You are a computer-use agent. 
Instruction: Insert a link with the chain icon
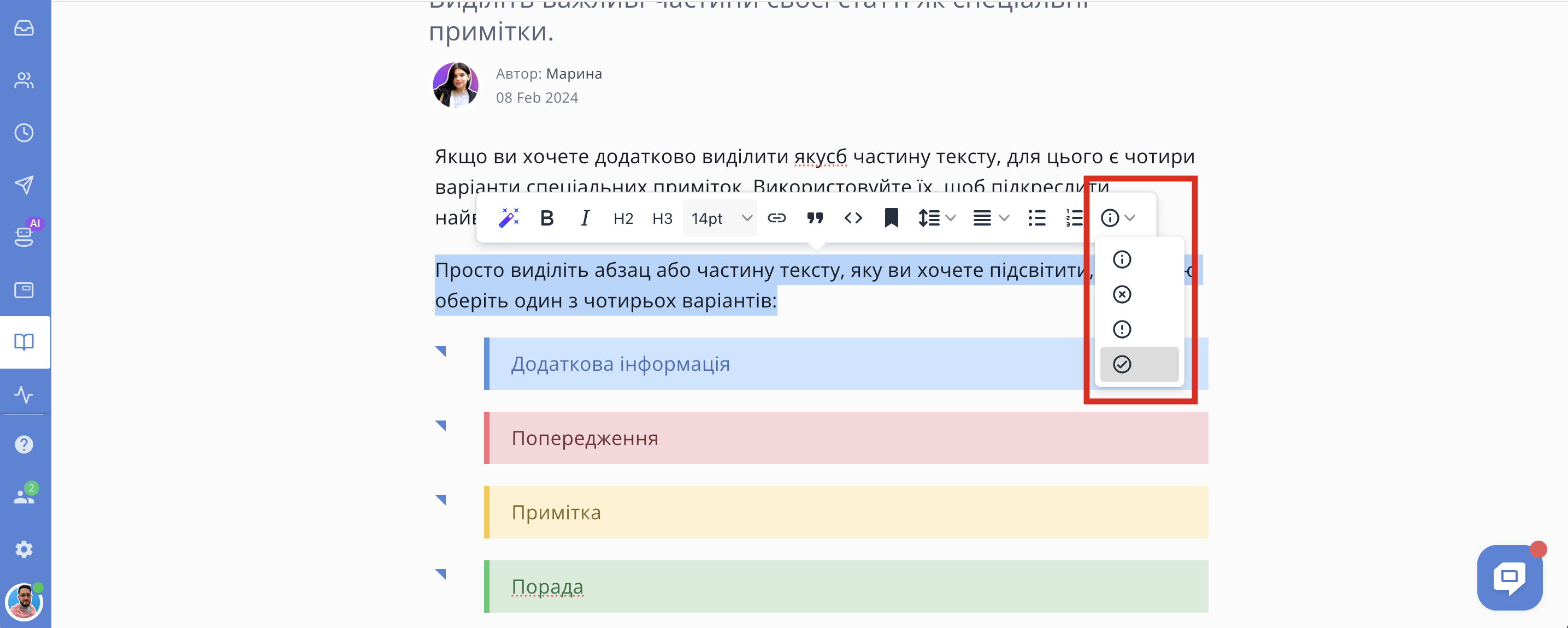pos(777,218)
